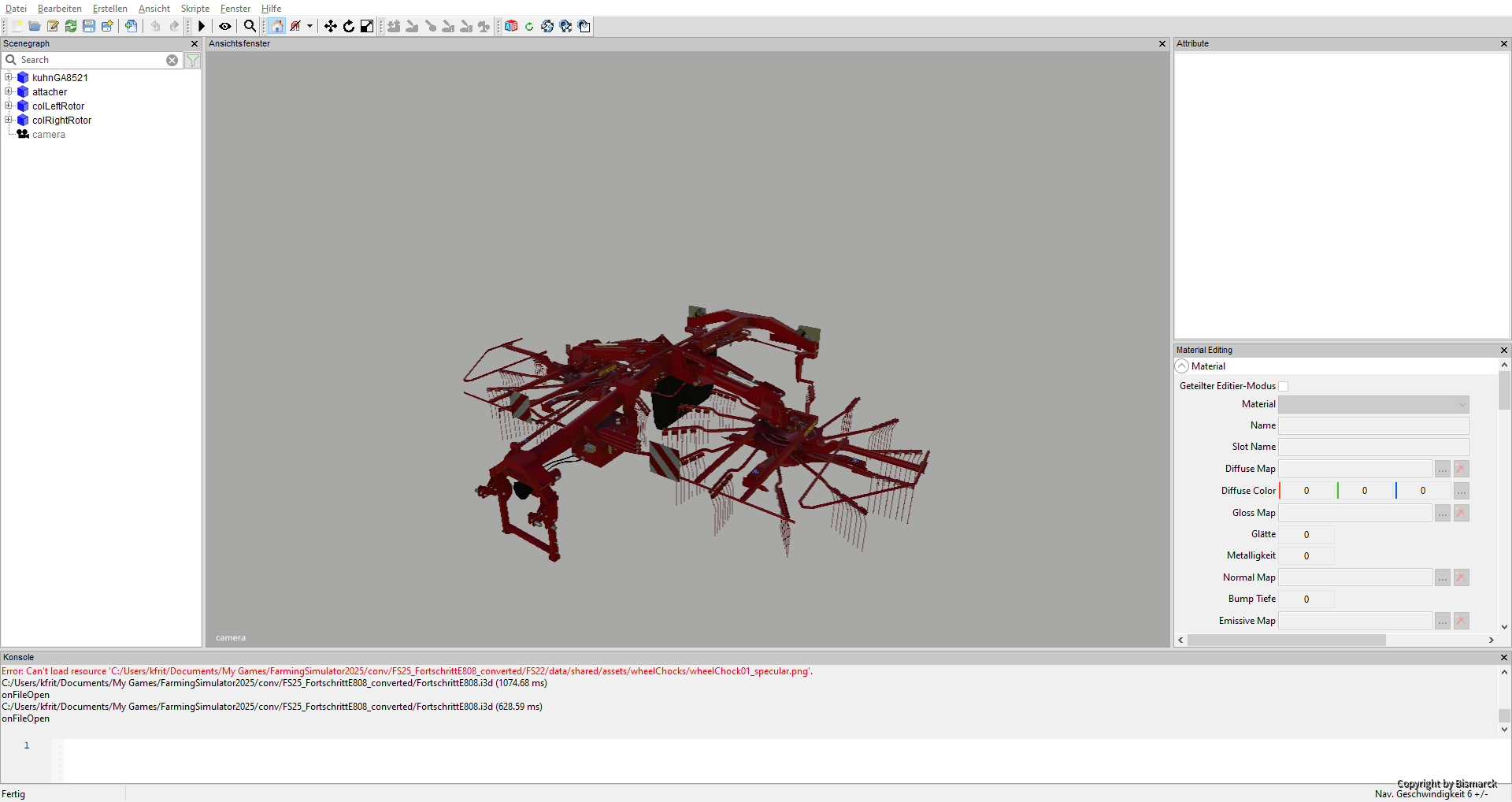Expand the colRightRotor node
Viewport: 1512px width, 802px height.
click(9, 120)
